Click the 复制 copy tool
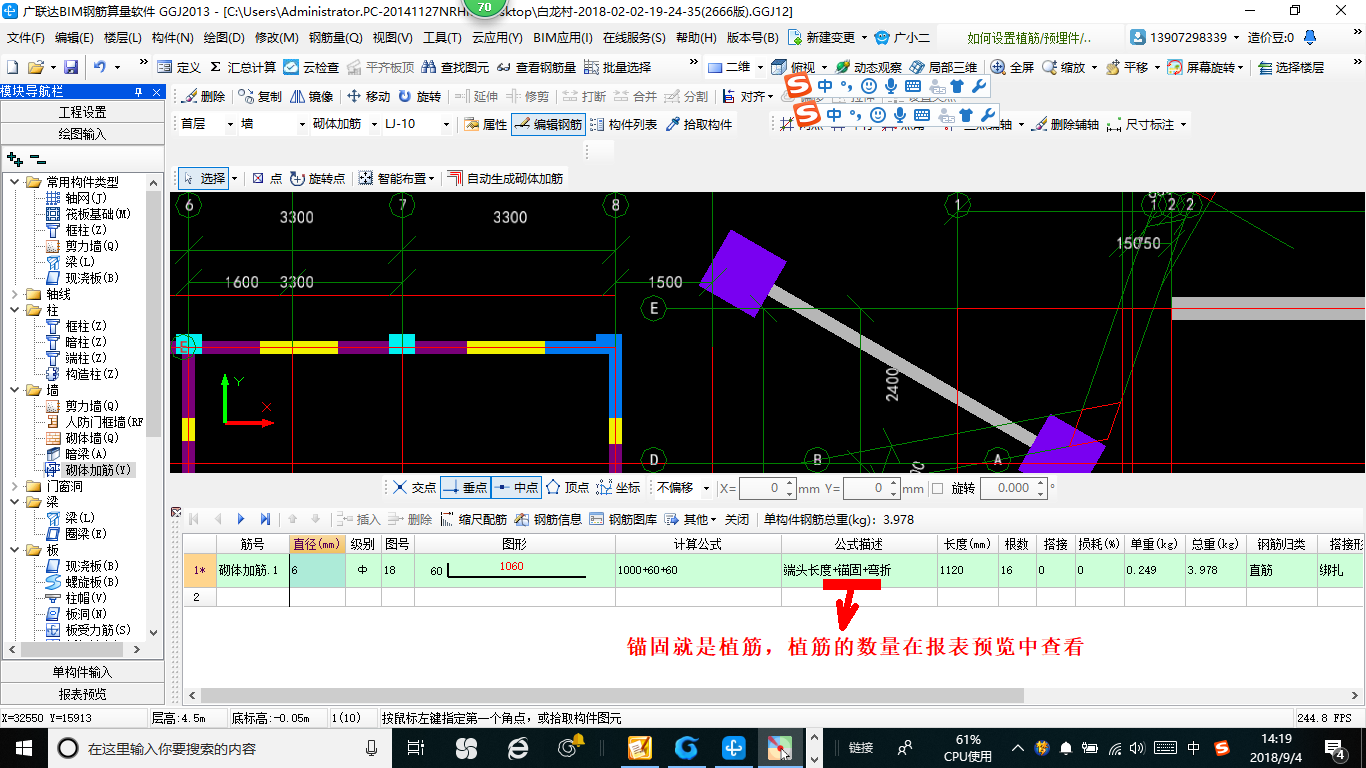This screenshot has width=1366, height=768. (x=261, y=97)
